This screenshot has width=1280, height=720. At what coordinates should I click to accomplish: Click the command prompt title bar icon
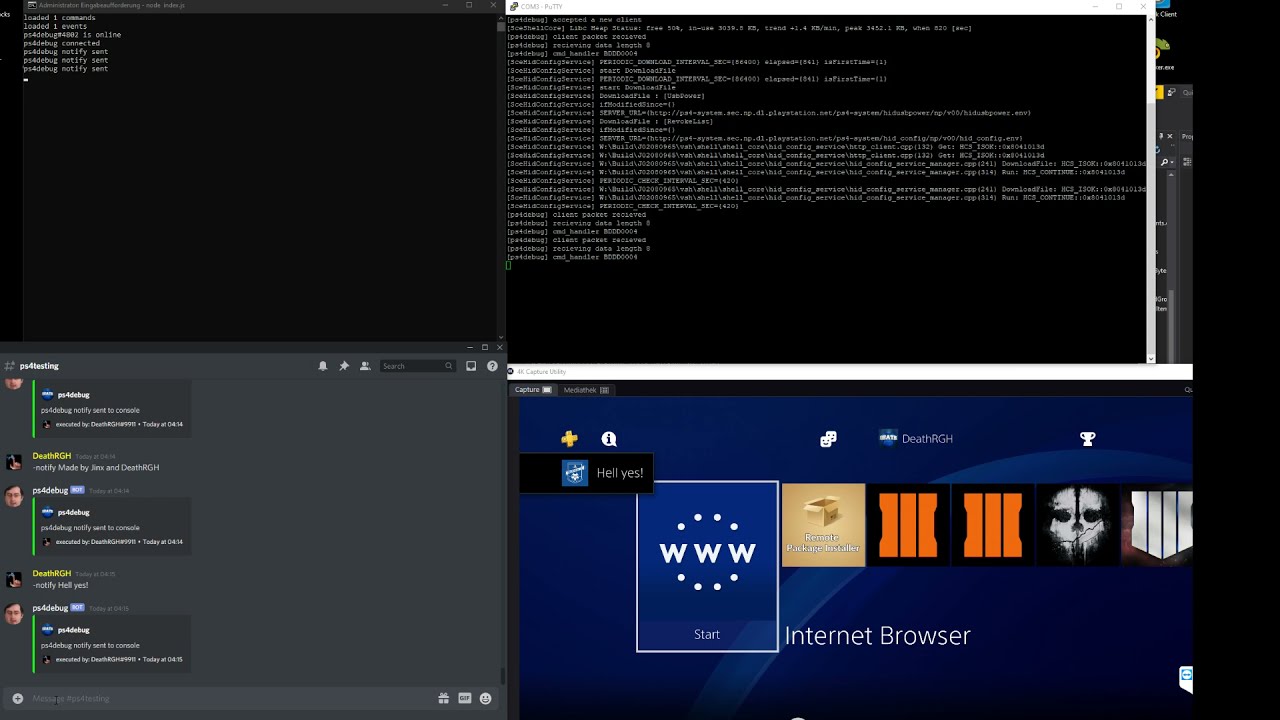click(x=32, y=5)
